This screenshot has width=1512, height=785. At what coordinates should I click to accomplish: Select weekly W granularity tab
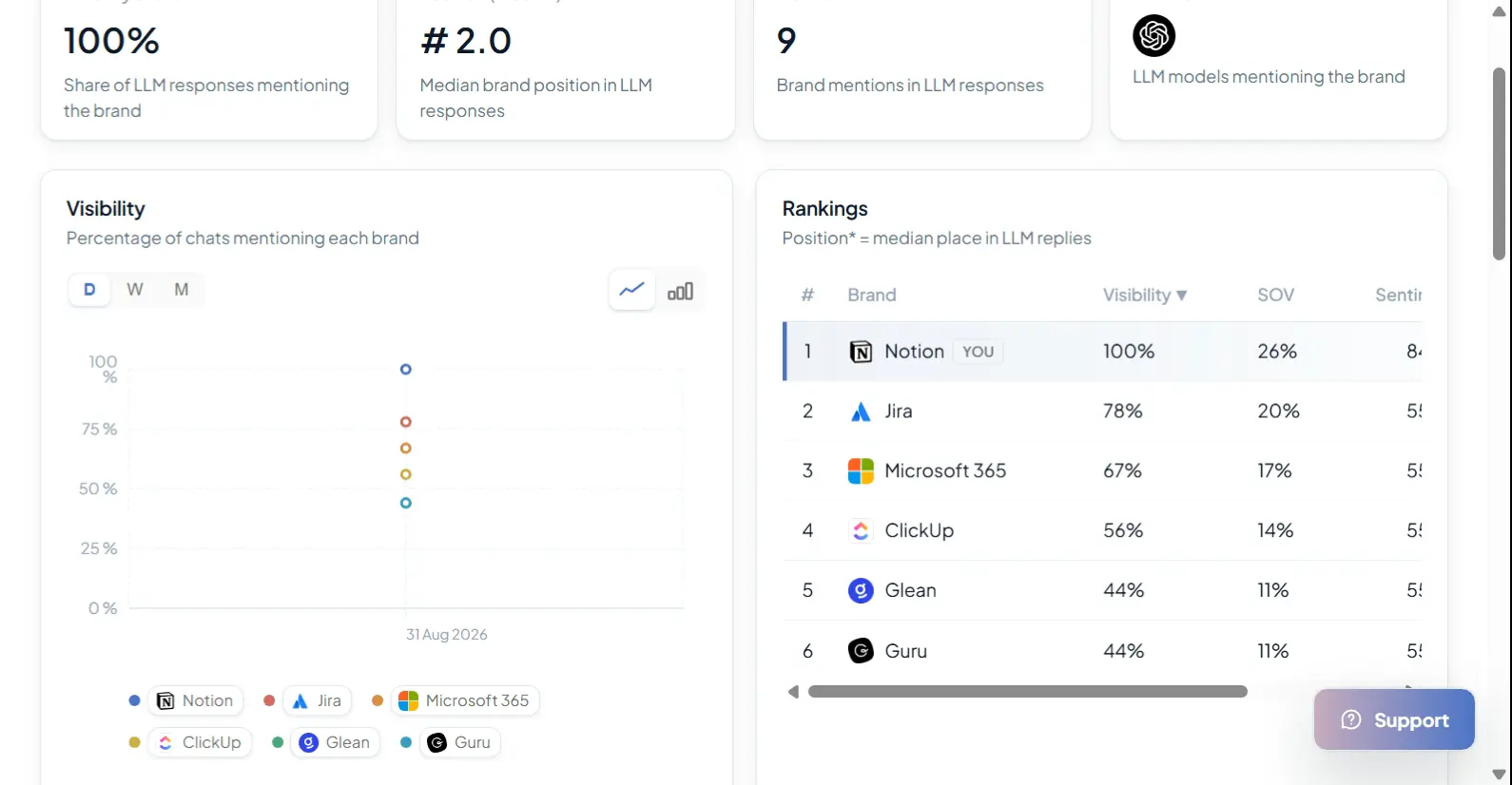(135, 290)
